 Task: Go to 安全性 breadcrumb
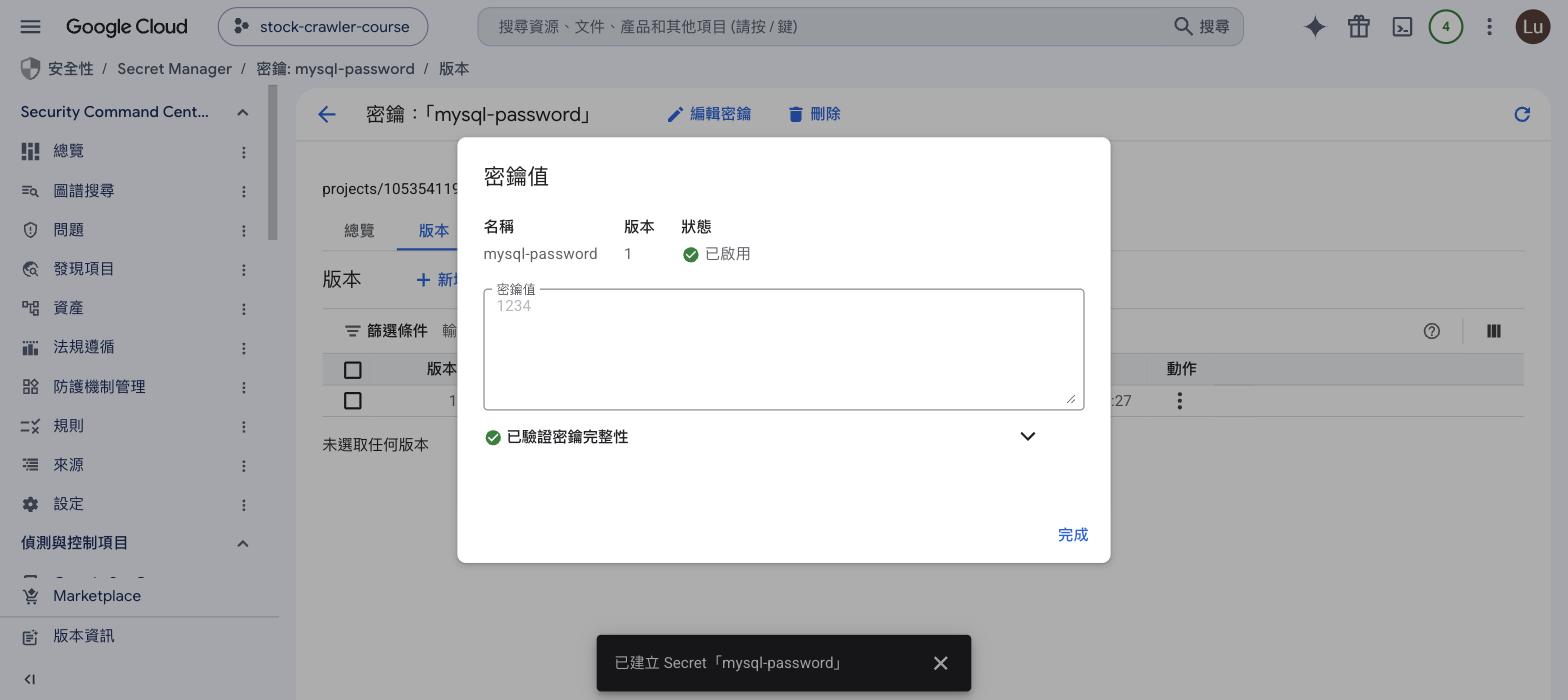70,69
